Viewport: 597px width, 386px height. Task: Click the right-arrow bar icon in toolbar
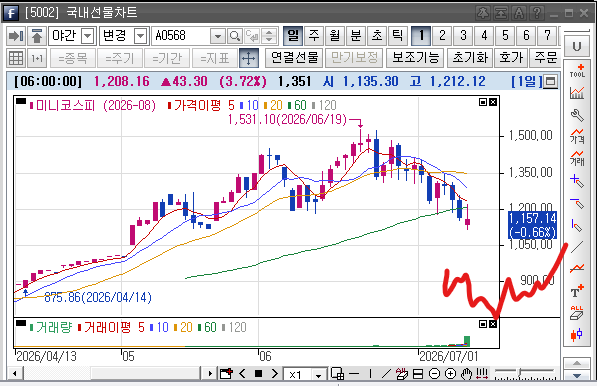point(16,36)
